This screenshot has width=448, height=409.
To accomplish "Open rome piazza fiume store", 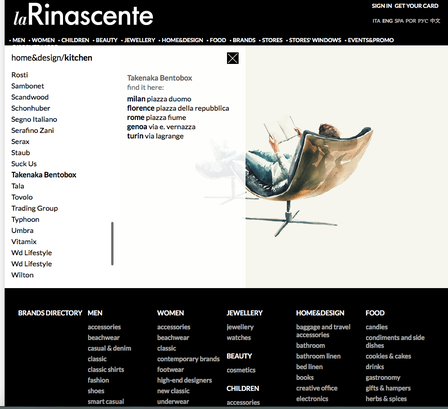I will click(157, 117).
